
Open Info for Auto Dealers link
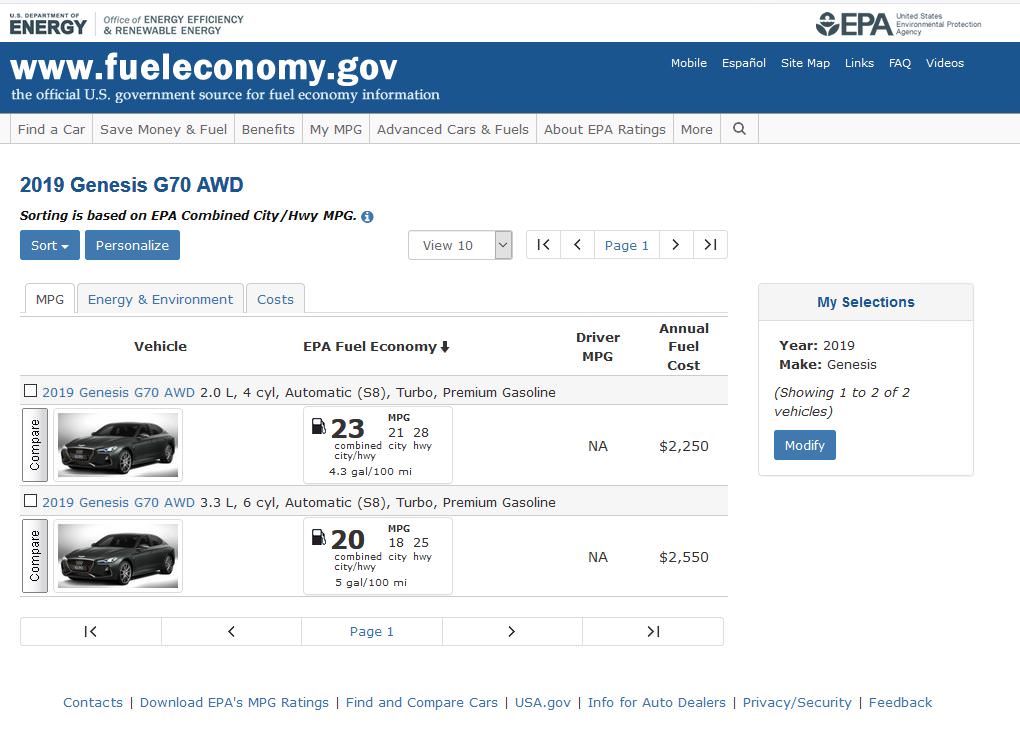(656, 703)
